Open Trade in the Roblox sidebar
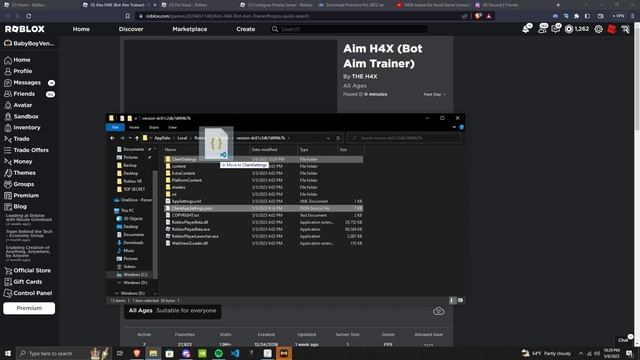 coord(17,139)
